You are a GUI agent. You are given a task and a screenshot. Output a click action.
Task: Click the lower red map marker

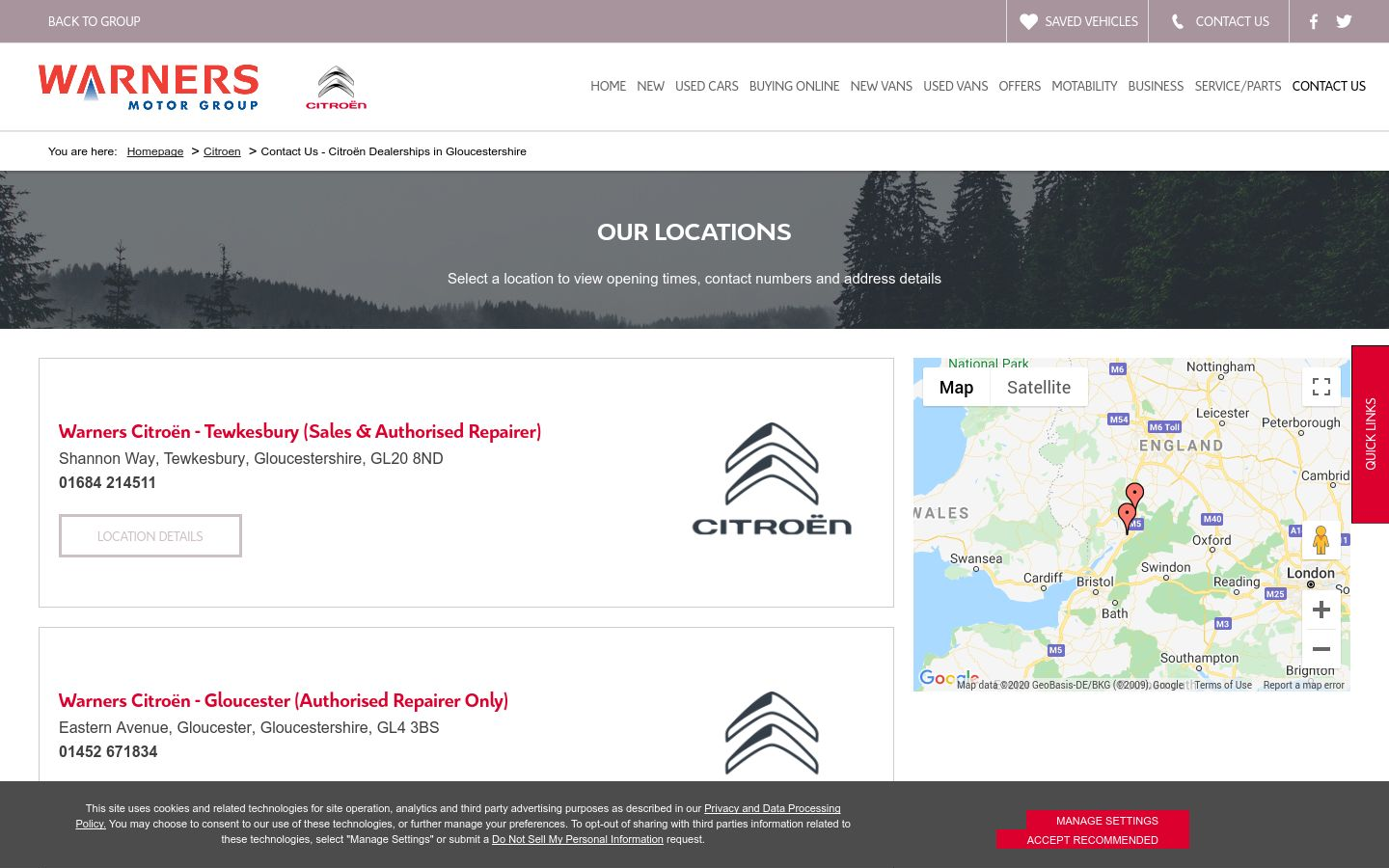point(1127,518)
